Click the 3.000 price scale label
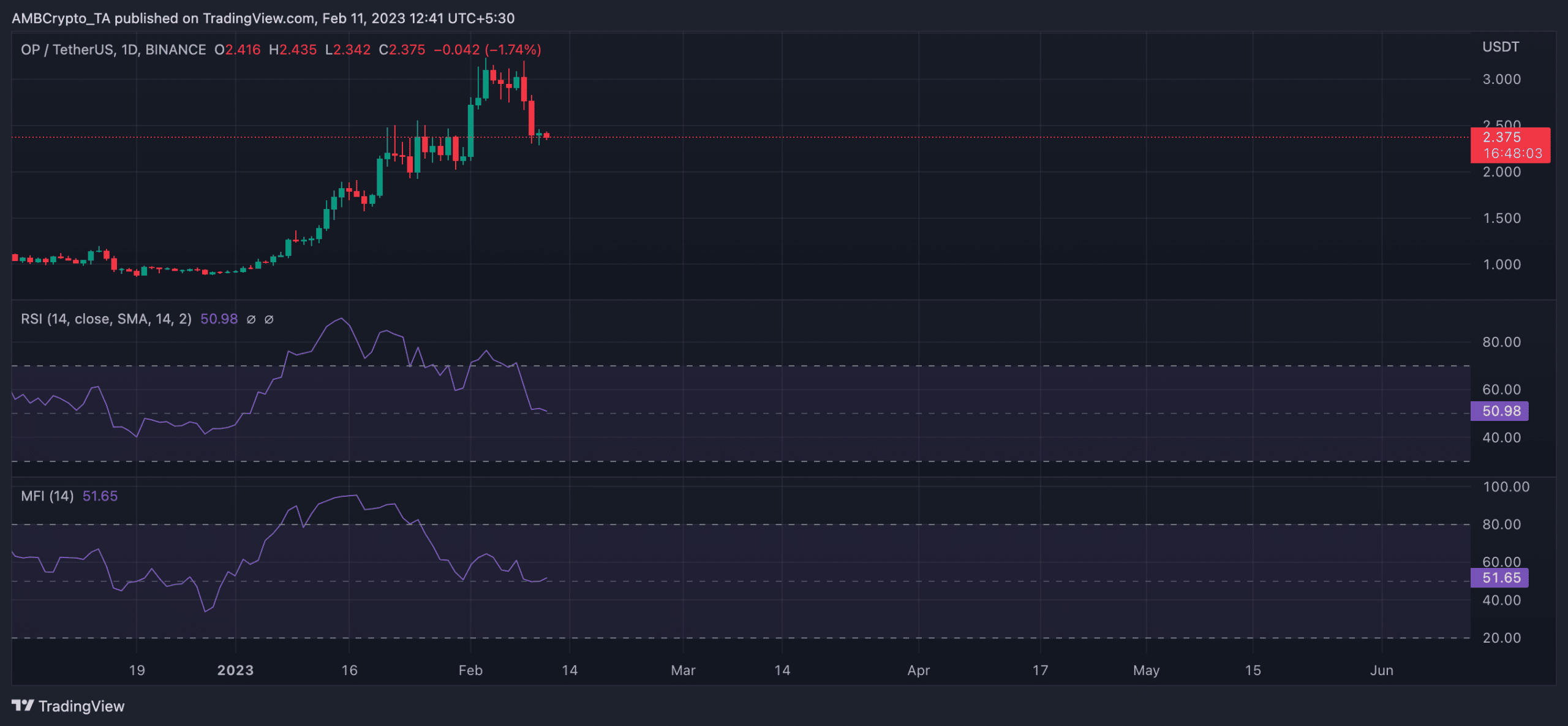The image size is (1568, 726). (x=1501, y=79)
